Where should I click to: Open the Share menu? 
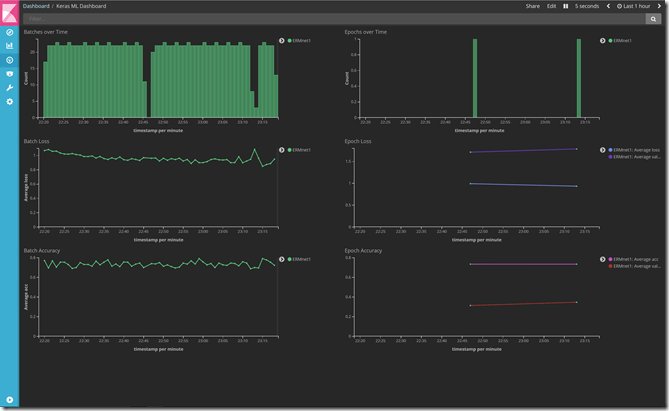pyautogui.click(x=532, y=6)
